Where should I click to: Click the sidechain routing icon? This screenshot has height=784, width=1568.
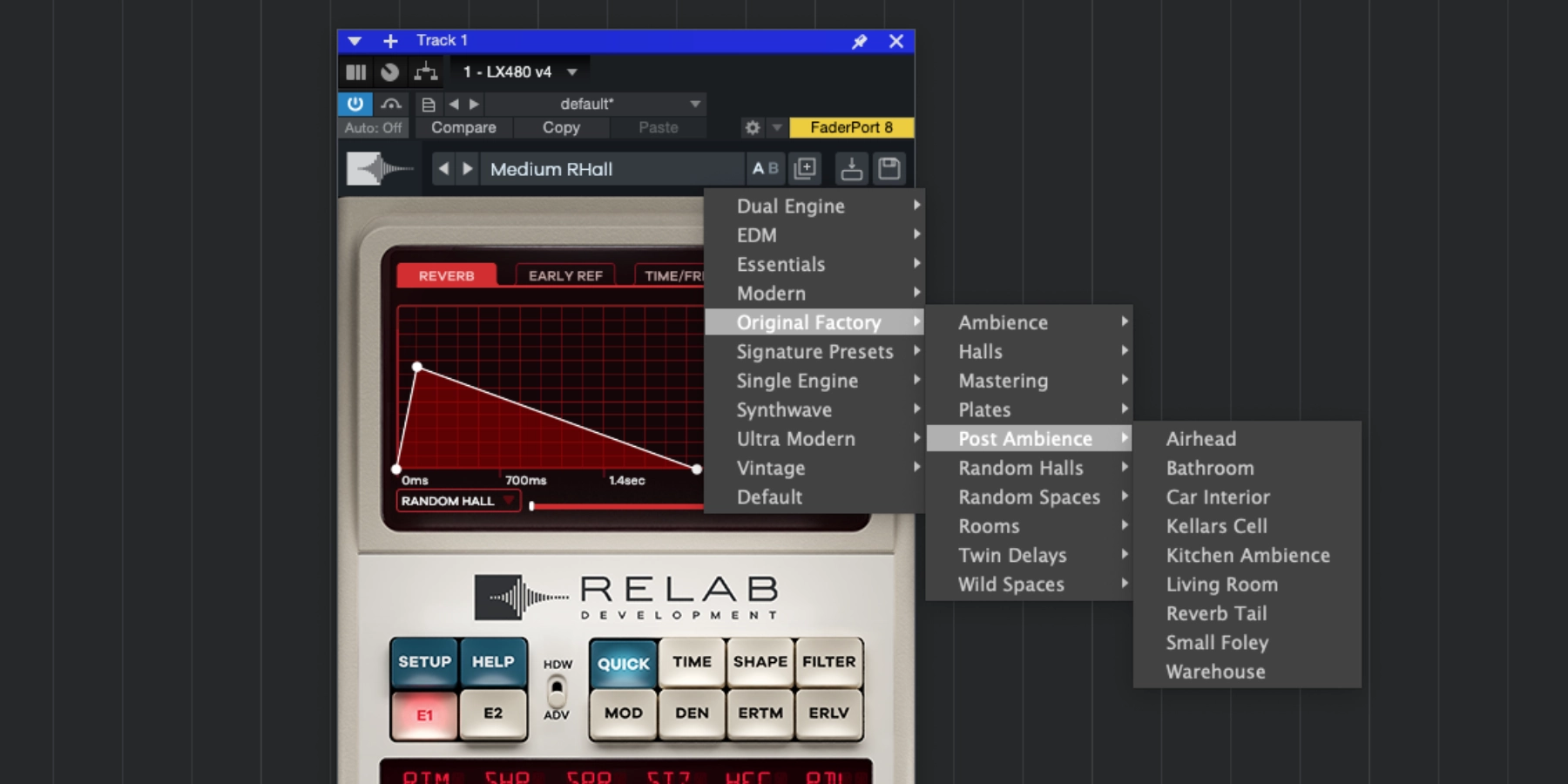(x=425, y=72)
